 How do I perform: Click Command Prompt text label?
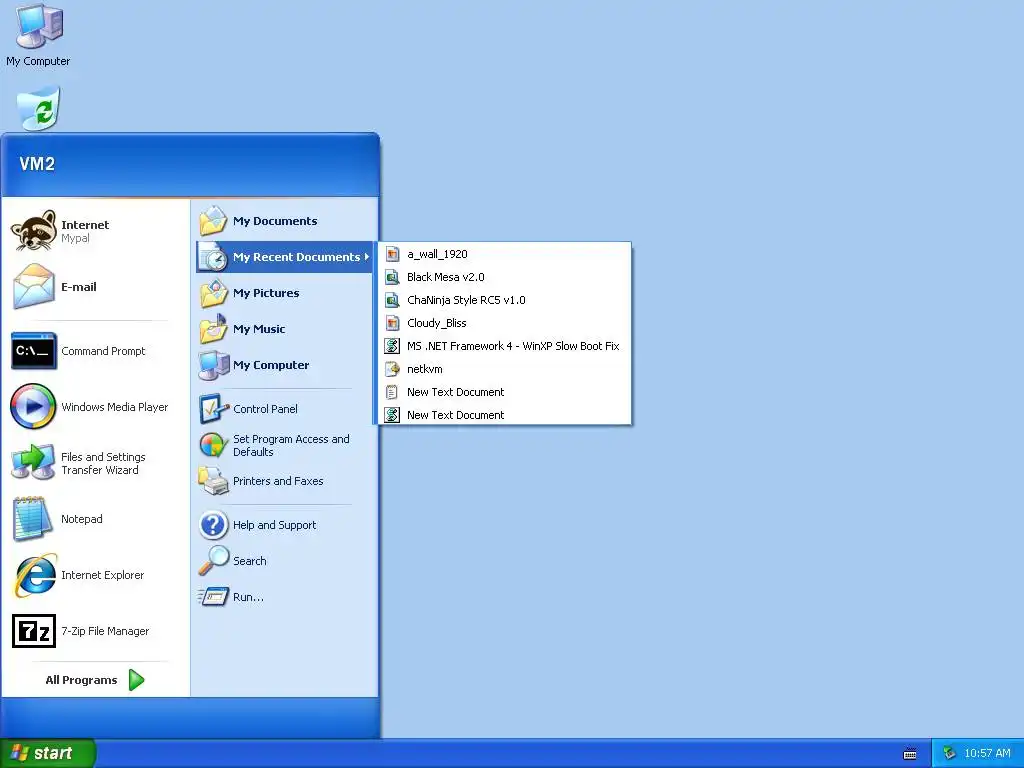pyautogui.click(x=103, y=351)
